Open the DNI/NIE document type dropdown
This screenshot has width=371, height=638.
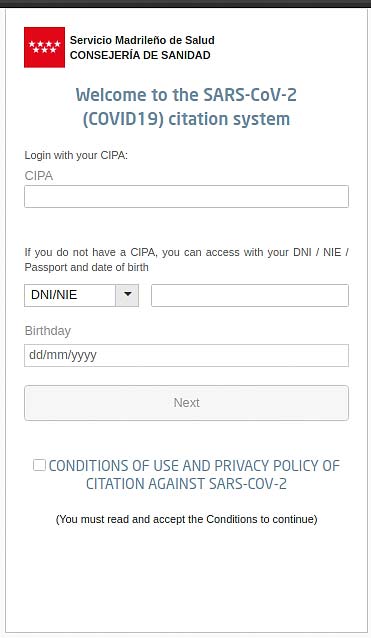pos(81,295)
